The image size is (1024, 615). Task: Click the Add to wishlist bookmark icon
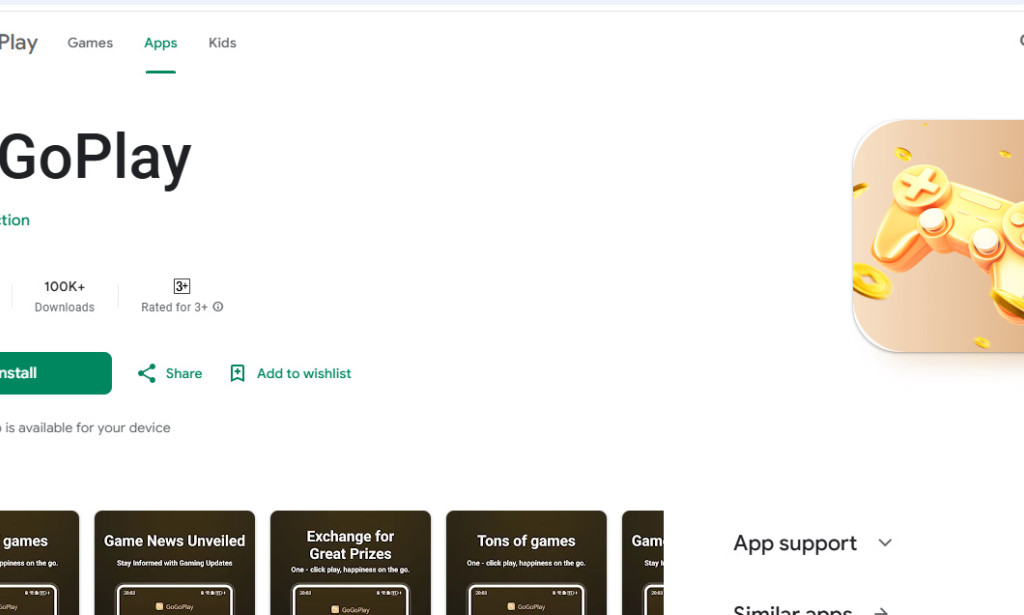pos(237,373)
